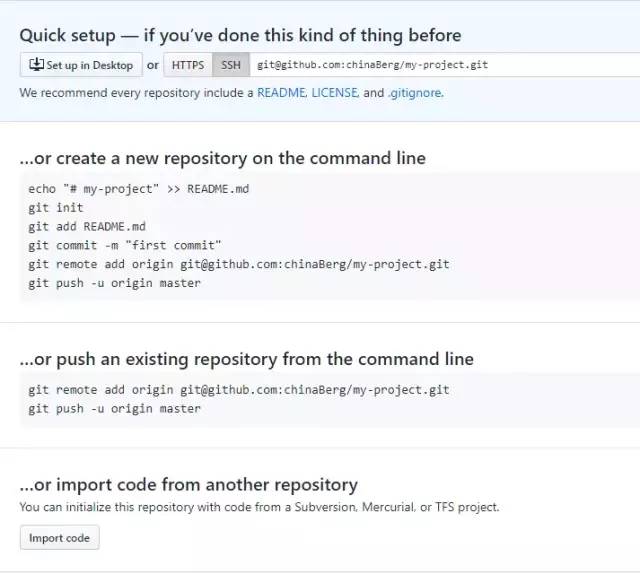Open the LICENSE link
Screen dimensions: 640x574
click(335, 93)
